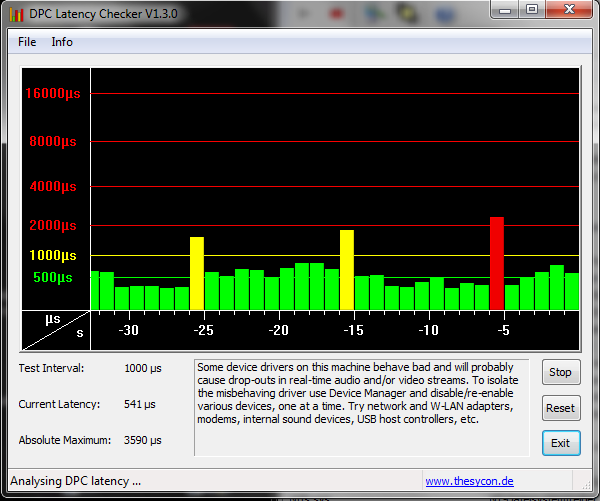The image size is (600, 501).
Task: Click the -10 time axis label
Action: tap(428, 330)
